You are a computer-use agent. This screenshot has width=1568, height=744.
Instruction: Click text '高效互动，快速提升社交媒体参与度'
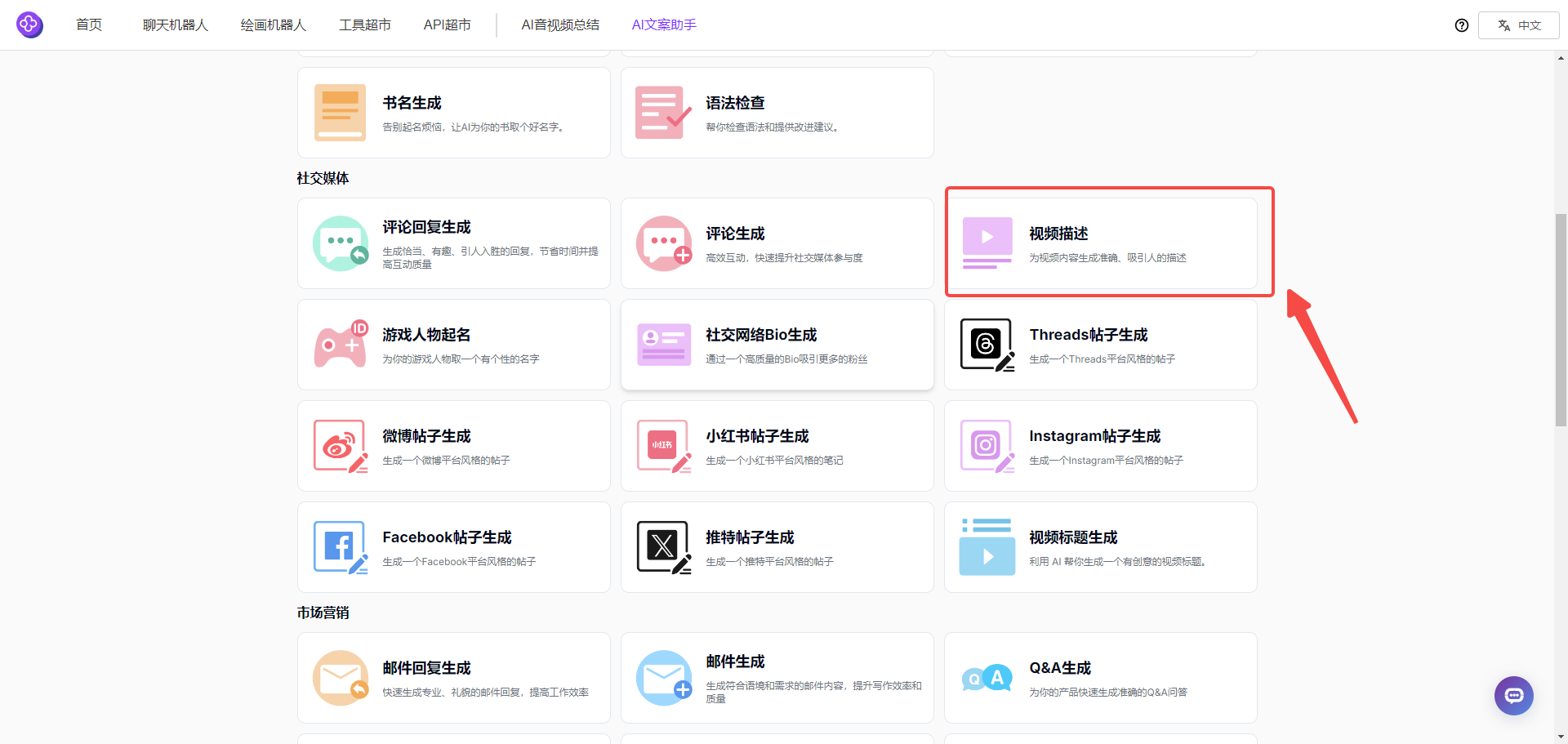(784, 258)
